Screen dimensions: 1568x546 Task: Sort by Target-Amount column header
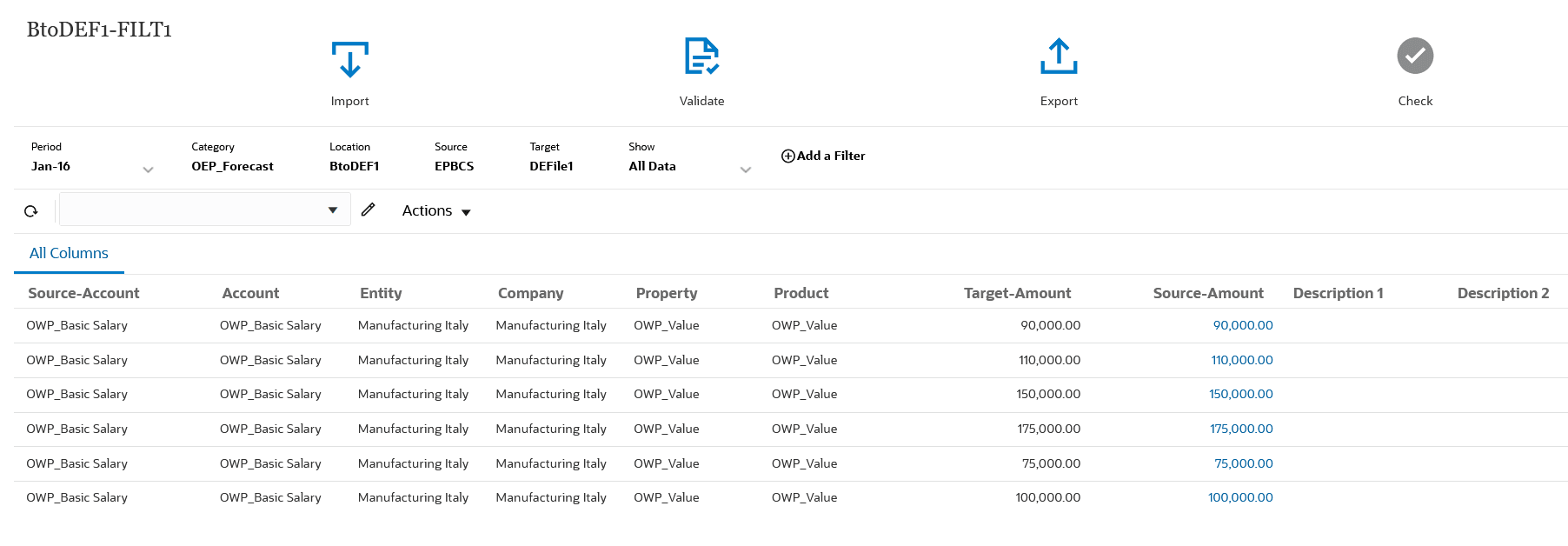coord(1017,293)
